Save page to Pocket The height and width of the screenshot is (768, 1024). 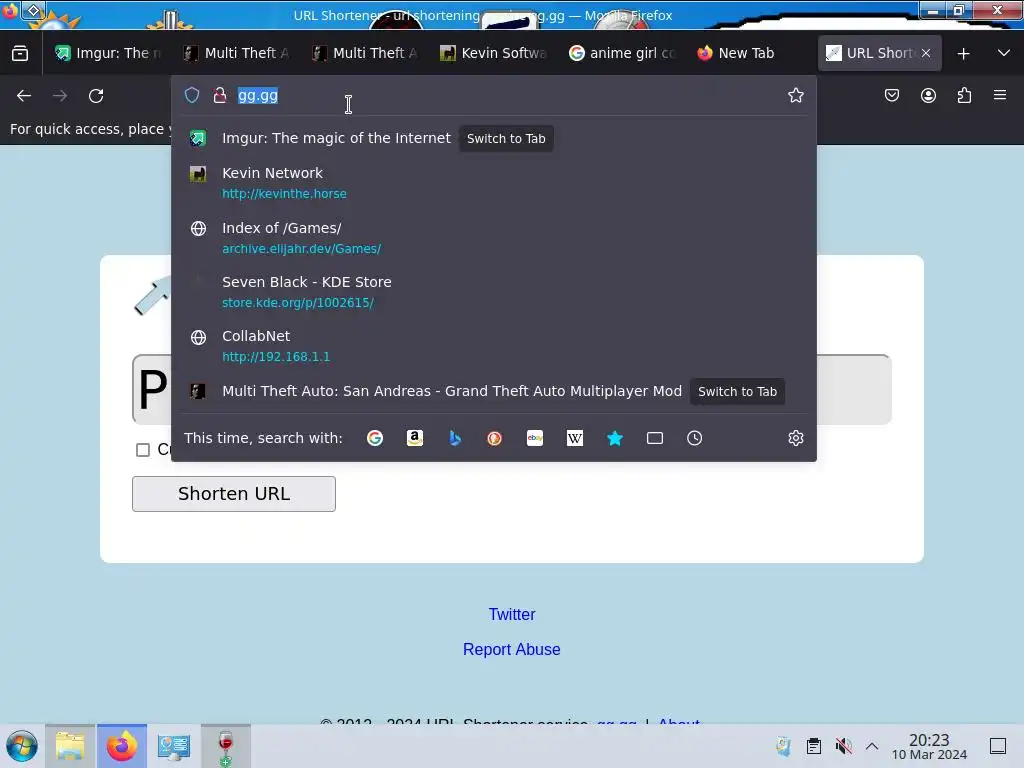[x=892, y=95]
